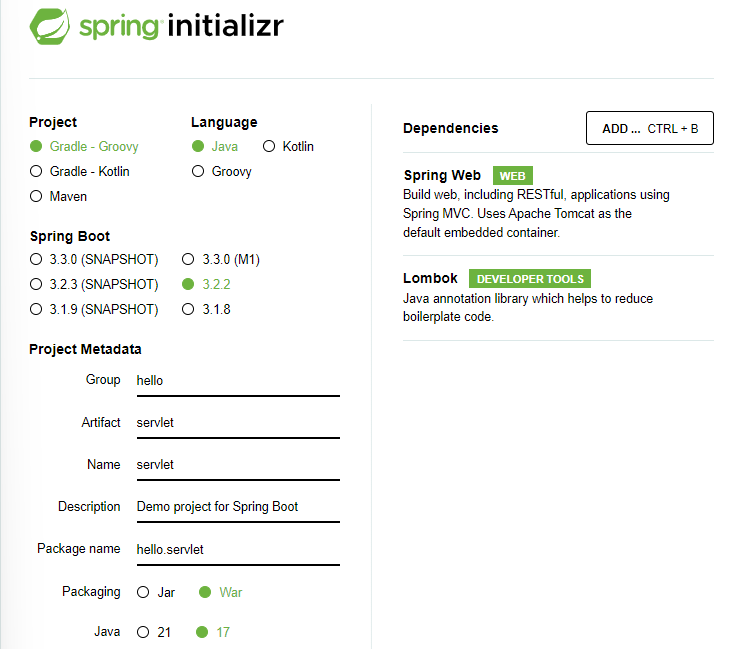Click the Dependencies heading
Screen dimensions: 729x649
point(451,128)
